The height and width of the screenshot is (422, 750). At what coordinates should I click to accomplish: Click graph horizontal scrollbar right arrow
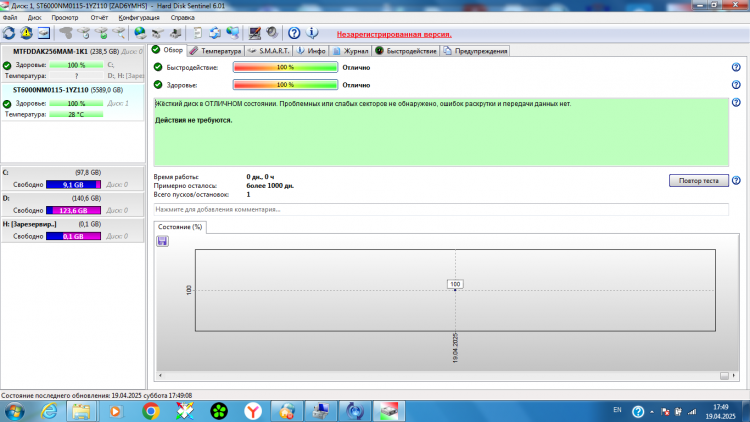click(734, 376)
